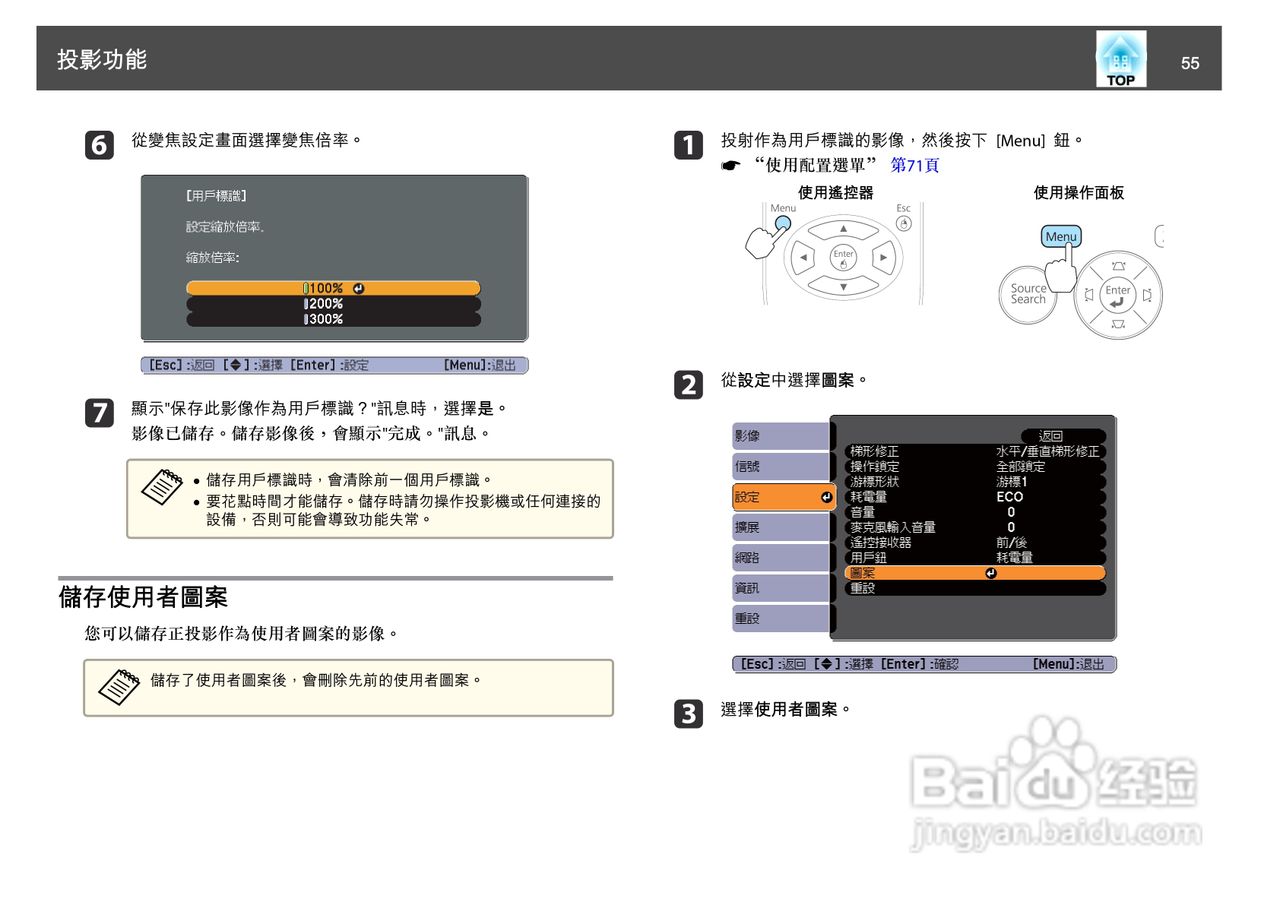Click the enter symbol in the 圖案 row
Viewport: 1280px width, 905px height.
click(990, 573)
